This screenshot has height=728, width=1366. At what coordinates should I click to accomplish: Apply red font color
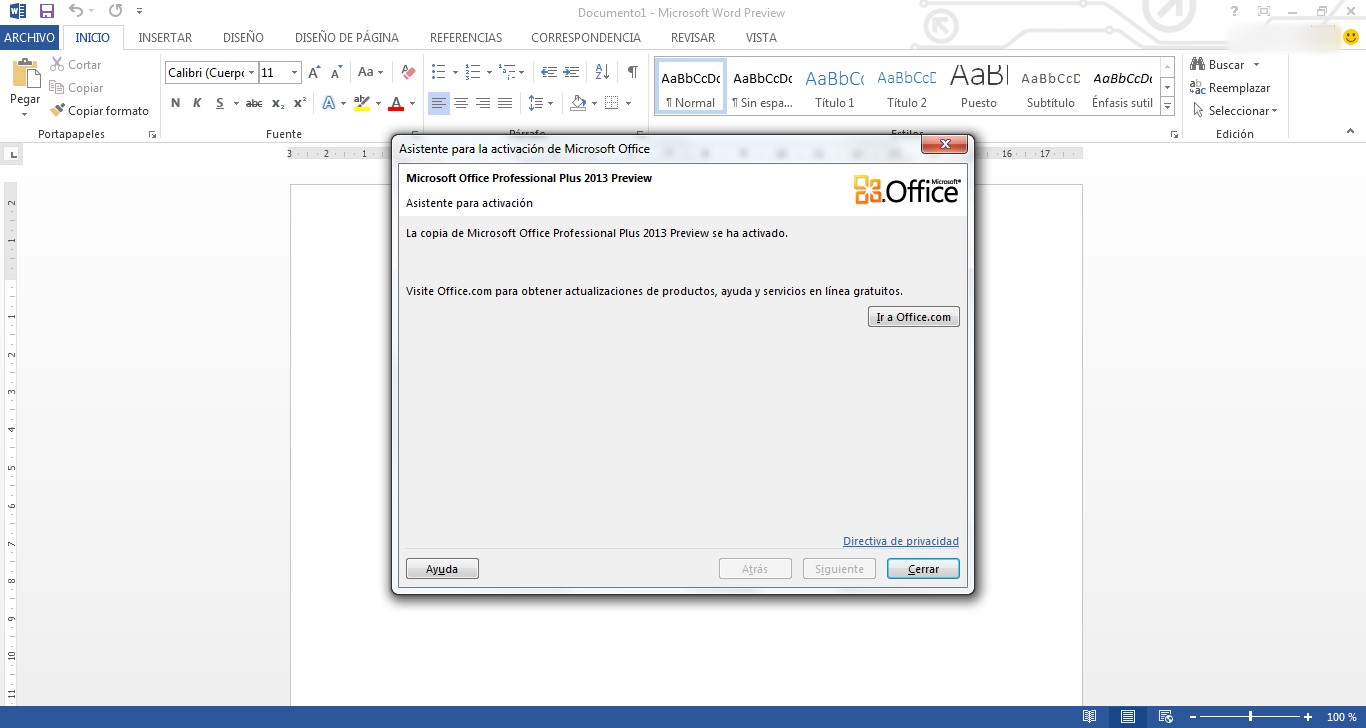(397, 103)
